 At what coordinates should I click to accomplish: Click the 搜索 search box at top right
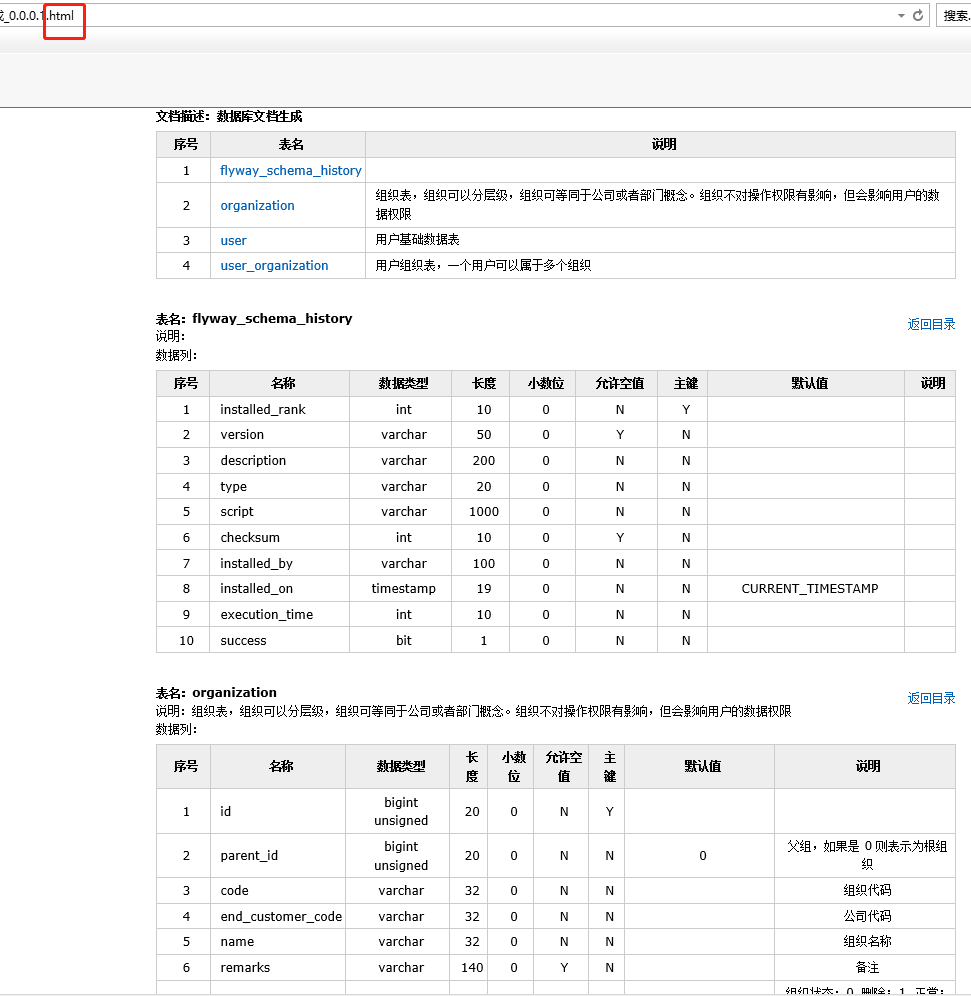(957, 15)
